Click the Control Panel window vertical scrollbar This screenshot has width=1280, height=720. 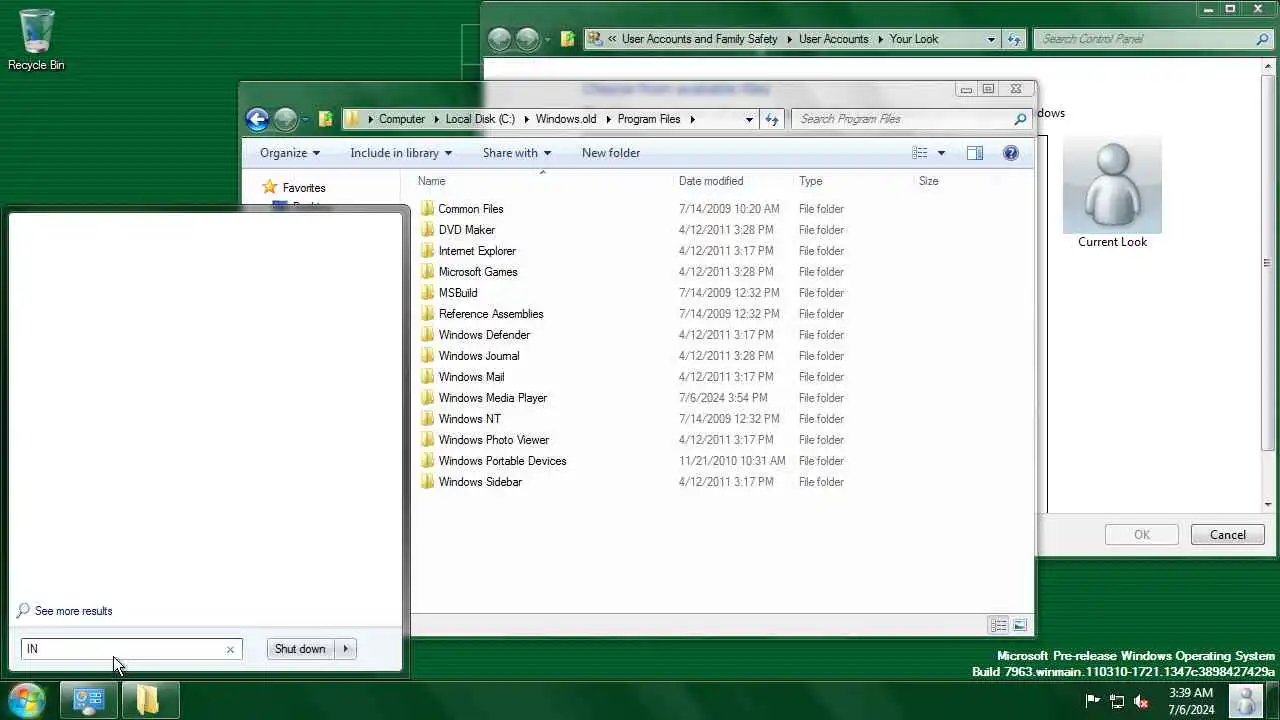1269,263
